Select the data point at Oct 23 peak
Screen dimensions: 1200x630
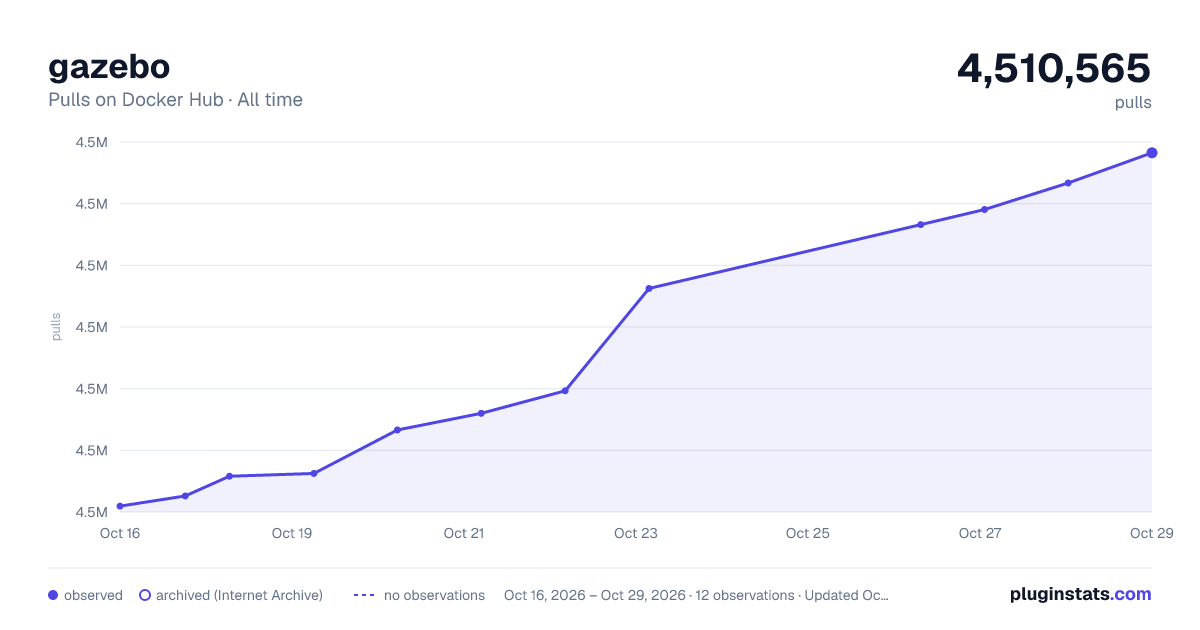click(x=649, y=289)
